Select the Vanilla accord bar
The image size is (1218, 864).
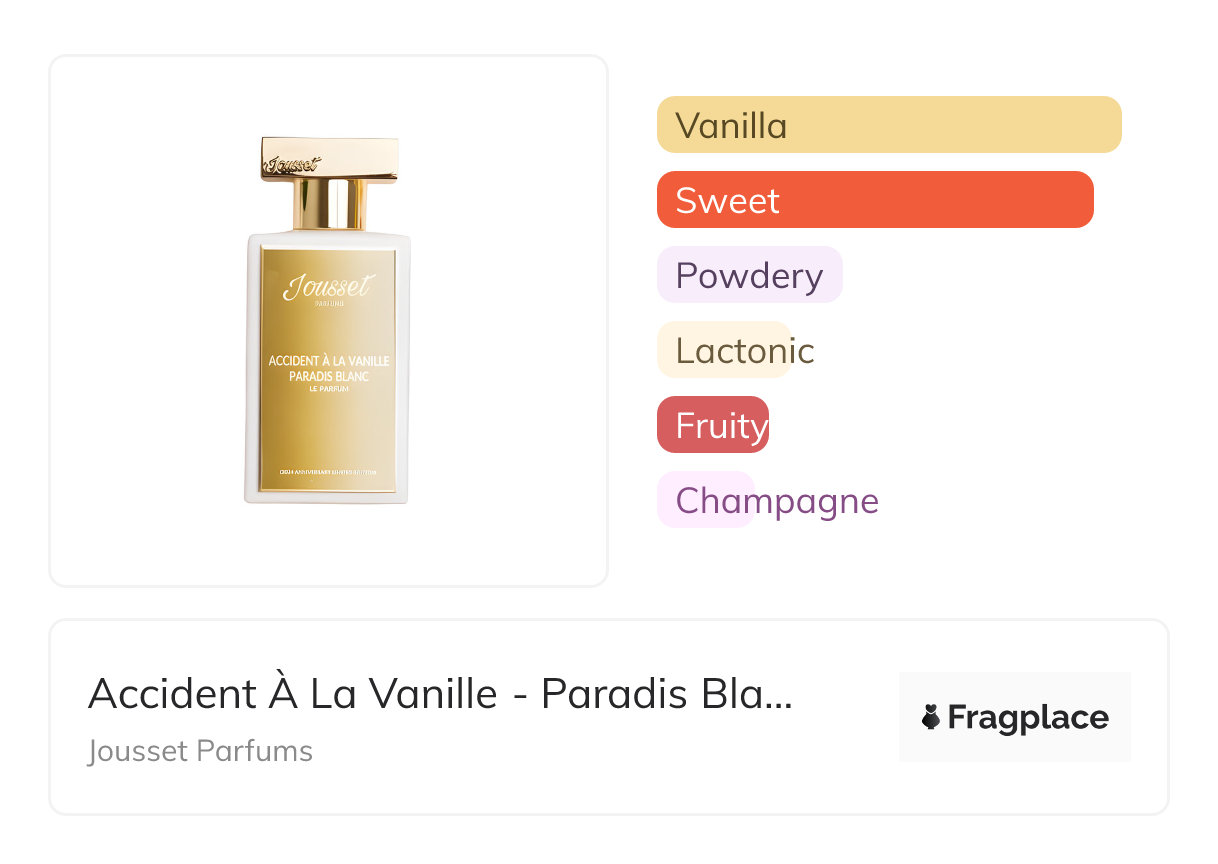click(x=888, y=125)
